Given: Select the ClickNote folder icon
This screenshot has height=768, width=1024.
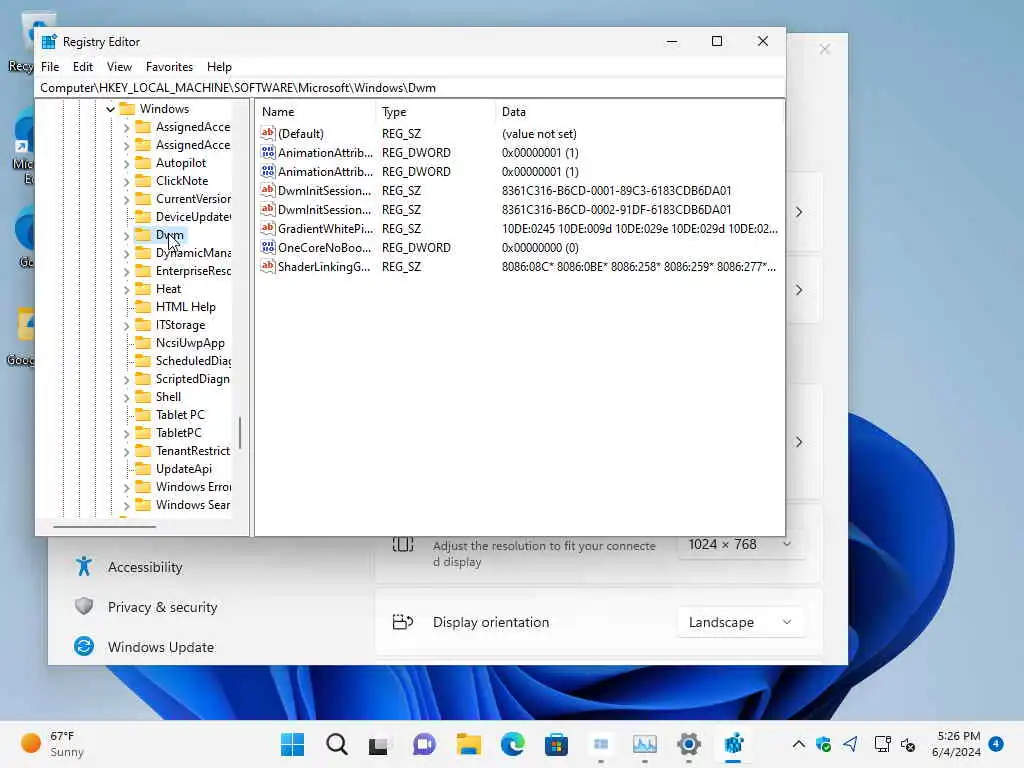Looking at the screenshot, I should point(143,180).
